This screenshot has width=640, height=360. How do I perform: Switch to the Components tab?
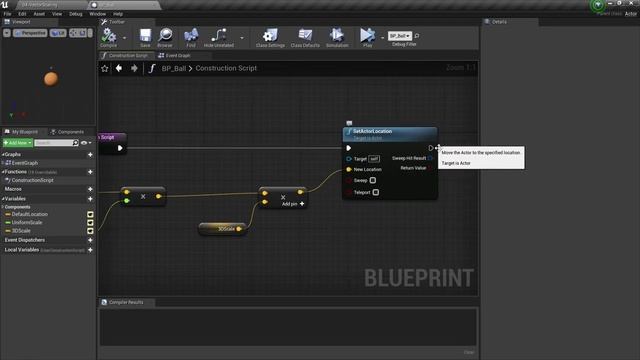pos(67,132)
